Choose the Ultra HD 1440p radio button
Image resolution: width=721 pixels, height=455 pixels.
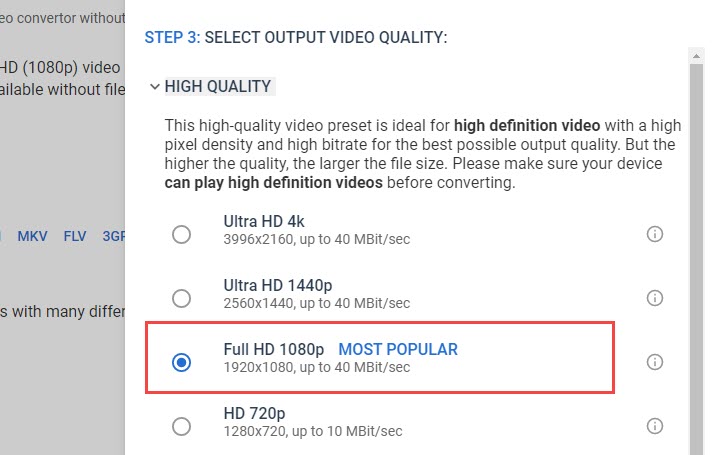tap(181, 298)
